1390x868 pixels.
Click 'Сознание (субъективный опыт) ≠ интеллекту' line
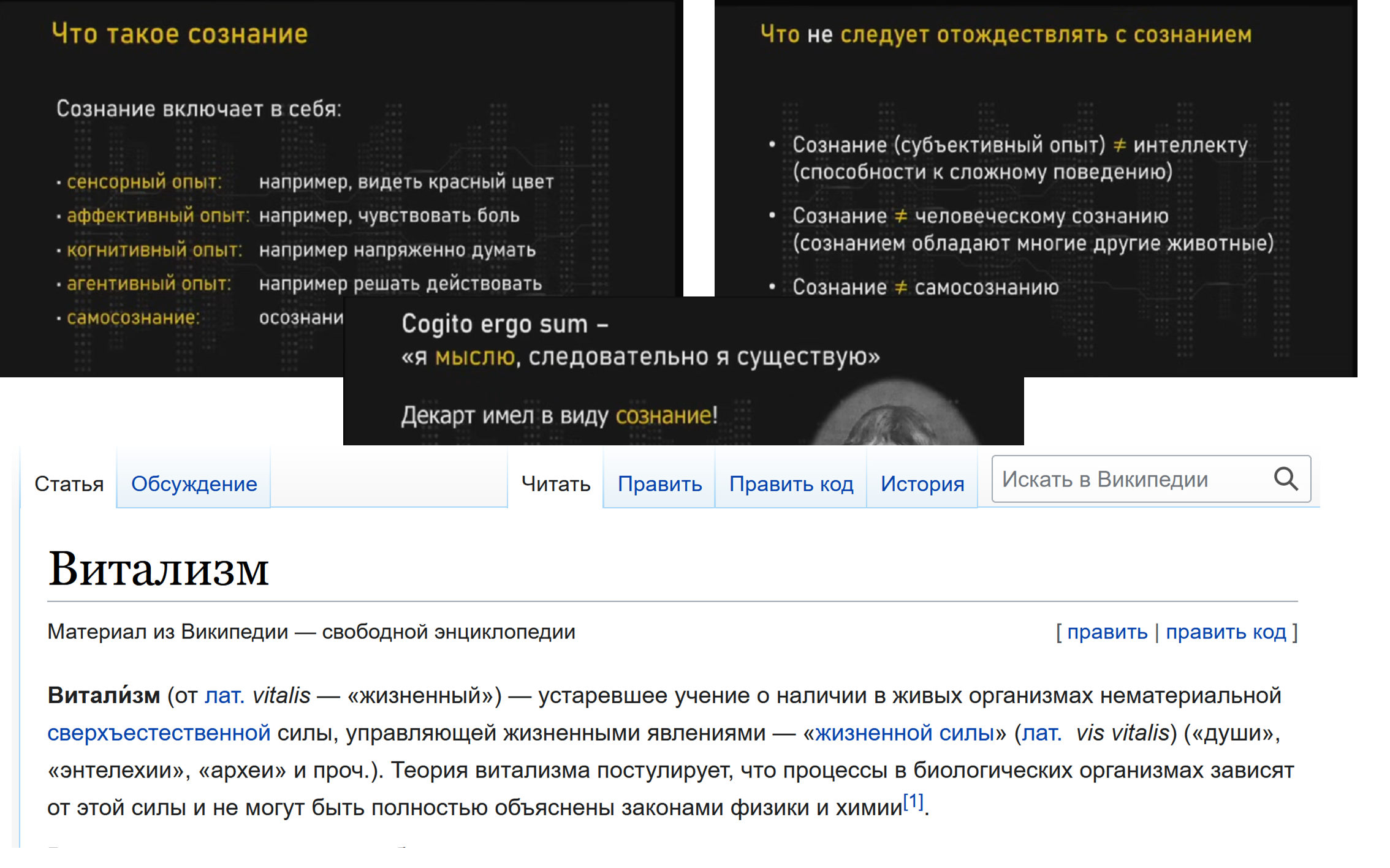pyautogui.click(x=1020, y=145)
